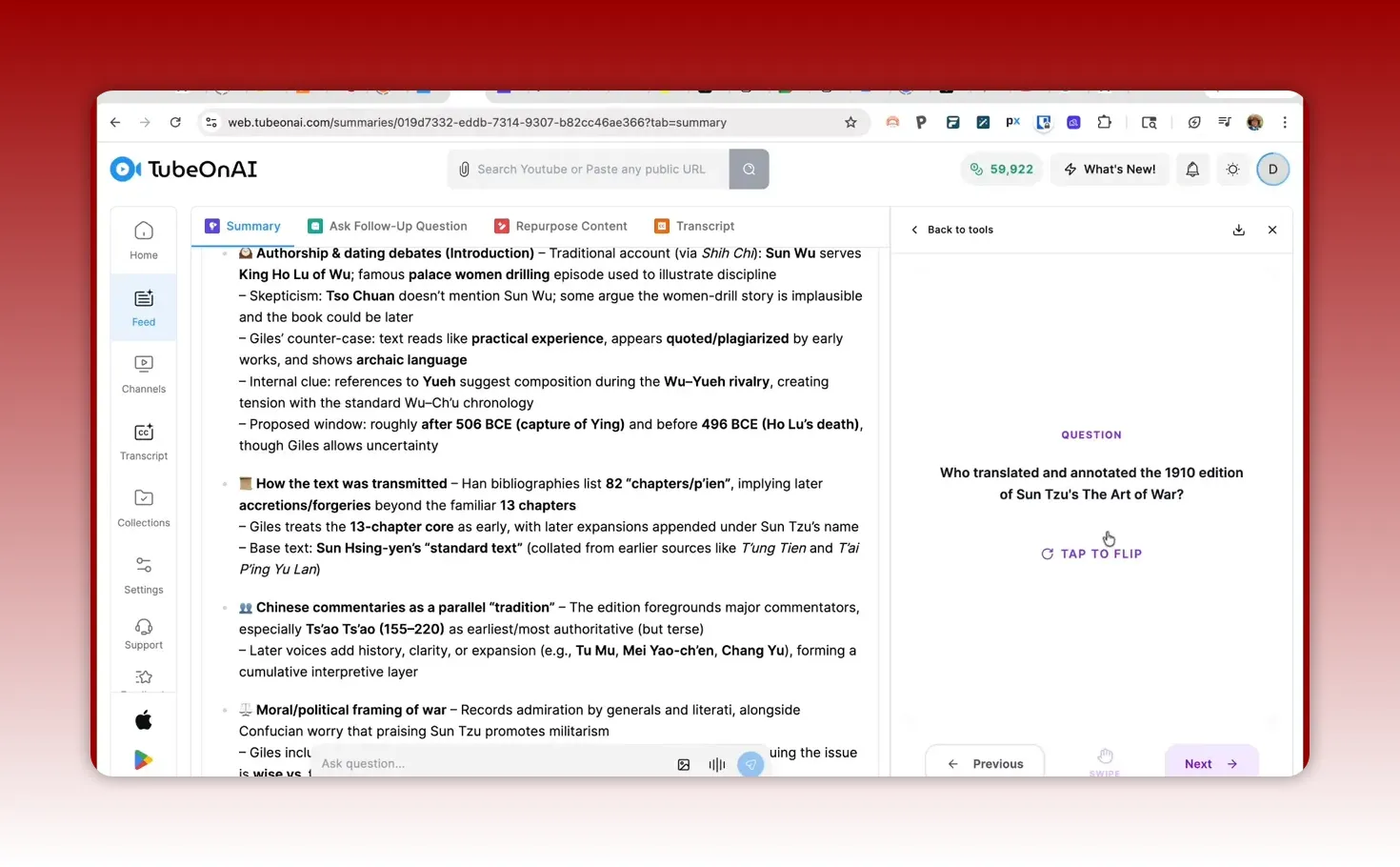This screenshot has height=867, width=1400.
Task: Download the flashcards deck
Action: tap(1238, 230)
